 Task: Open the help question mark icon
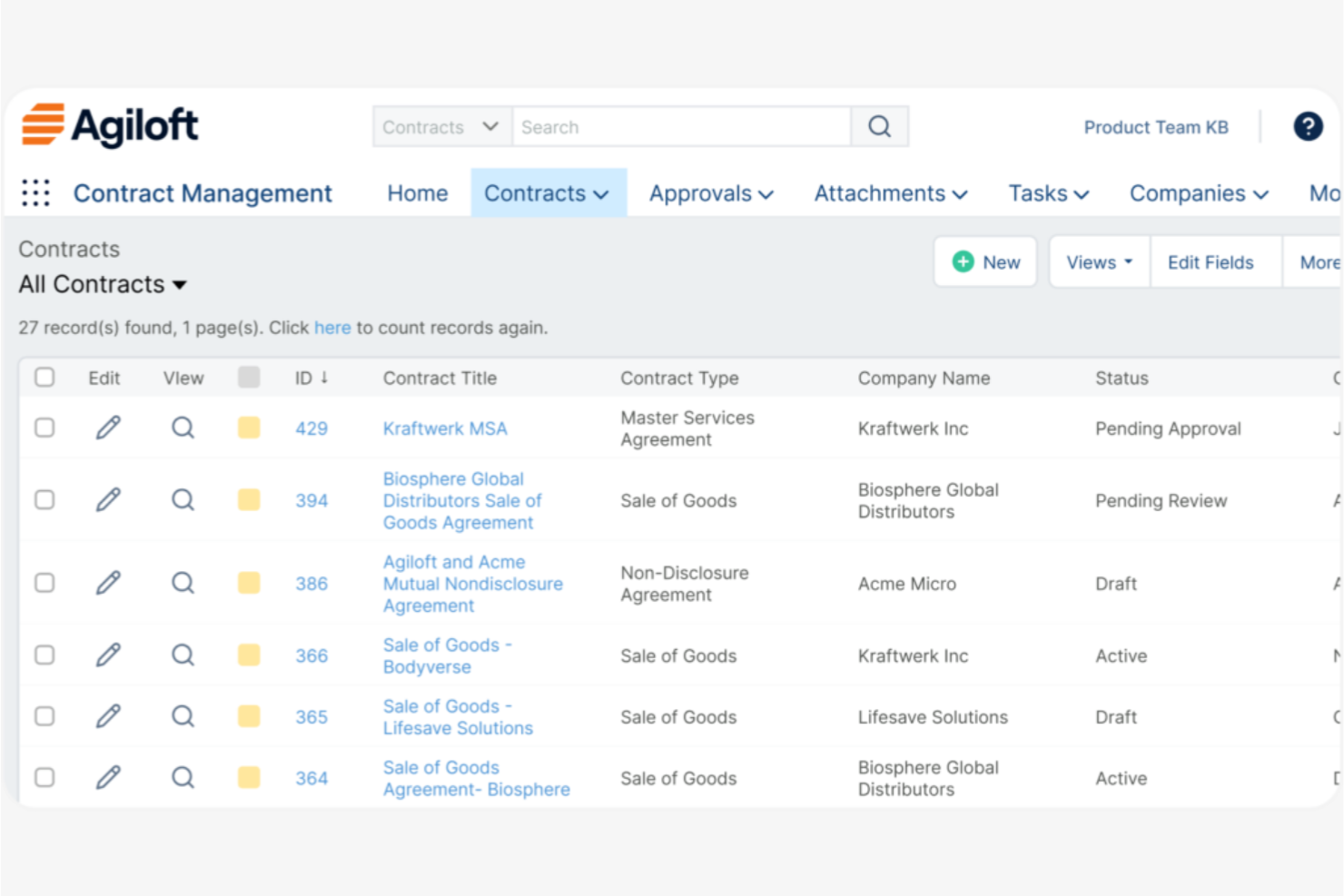(1308, 126)
